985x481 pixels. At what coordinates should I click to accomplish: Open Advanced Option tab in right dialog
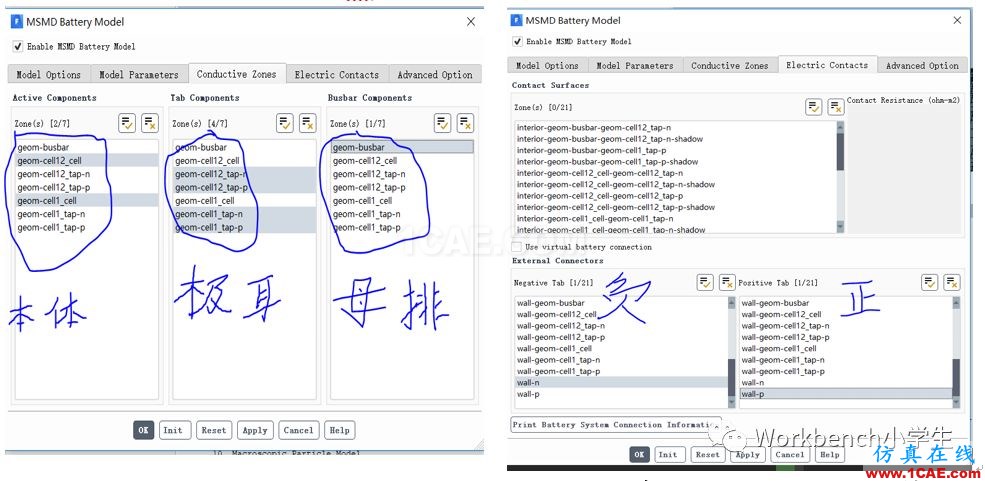(x=922, y=65)
